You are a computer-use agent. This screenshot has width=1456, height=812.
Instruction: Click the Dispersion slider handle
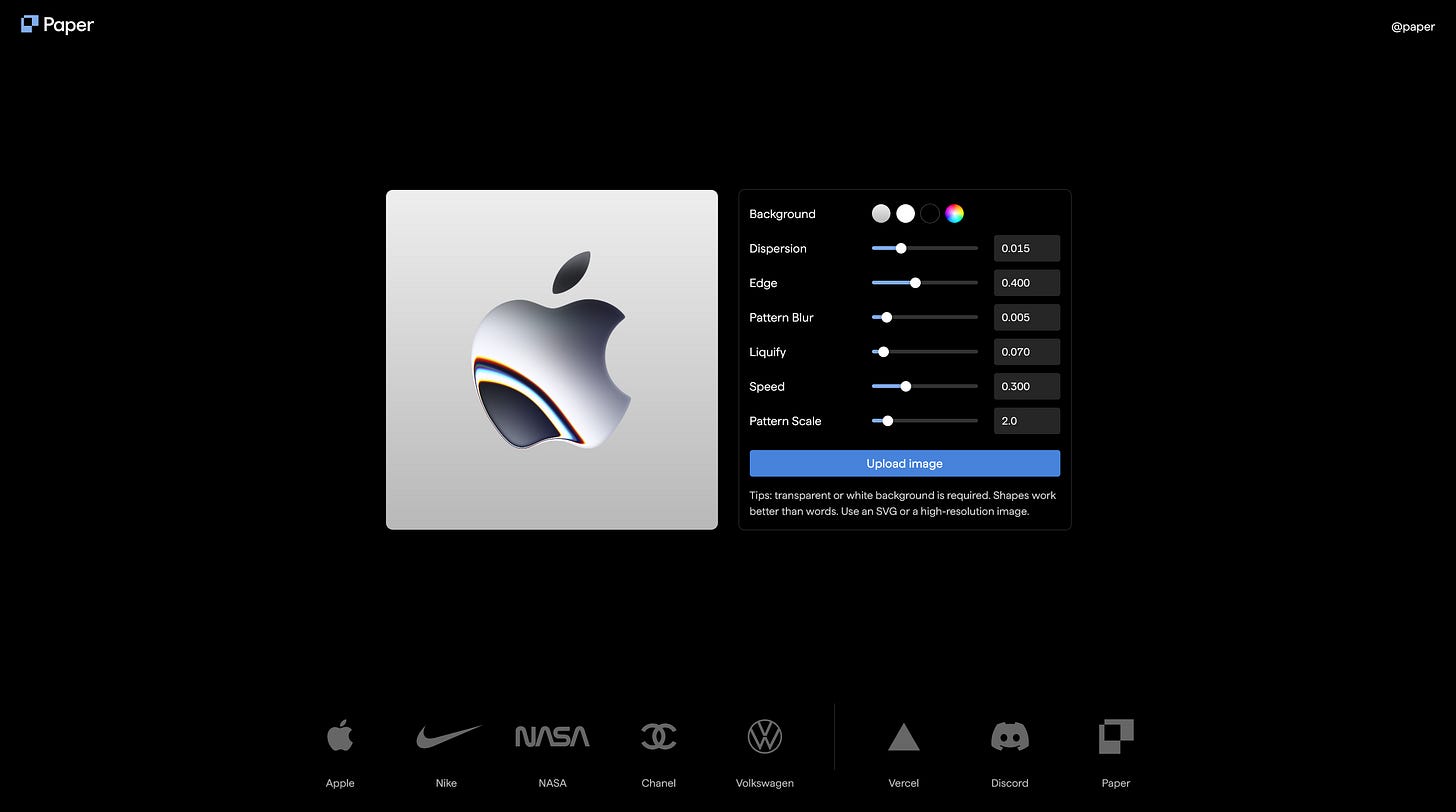pos(901,248)
